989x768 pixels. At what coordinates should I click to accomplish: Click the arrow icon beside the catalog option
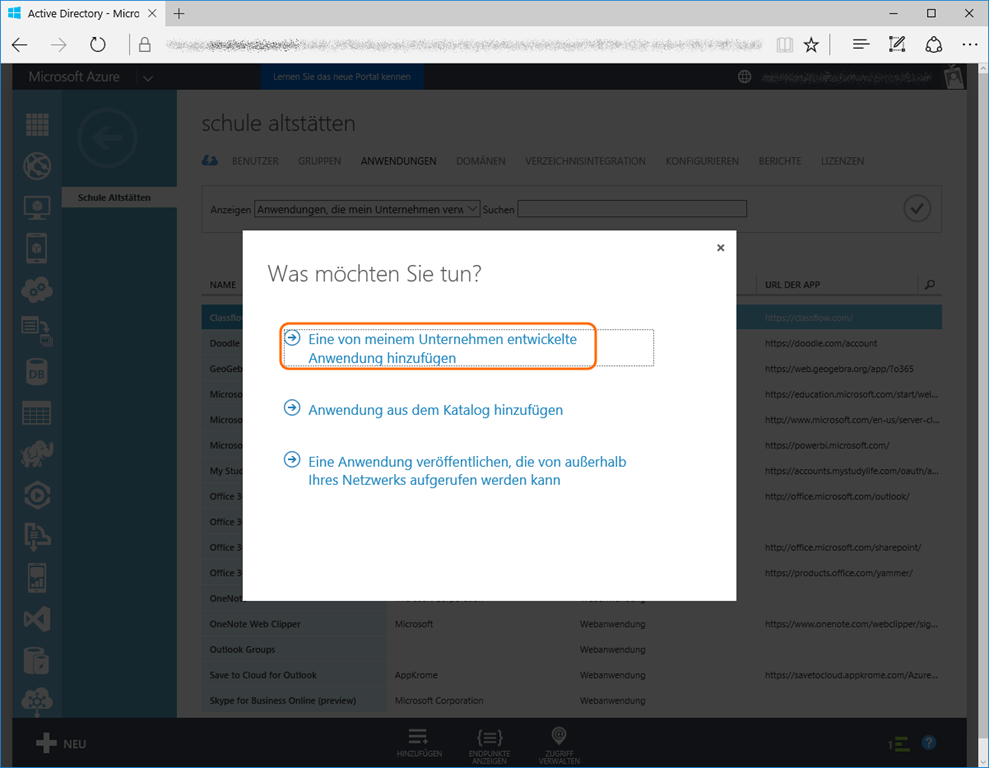pos(292,408)
